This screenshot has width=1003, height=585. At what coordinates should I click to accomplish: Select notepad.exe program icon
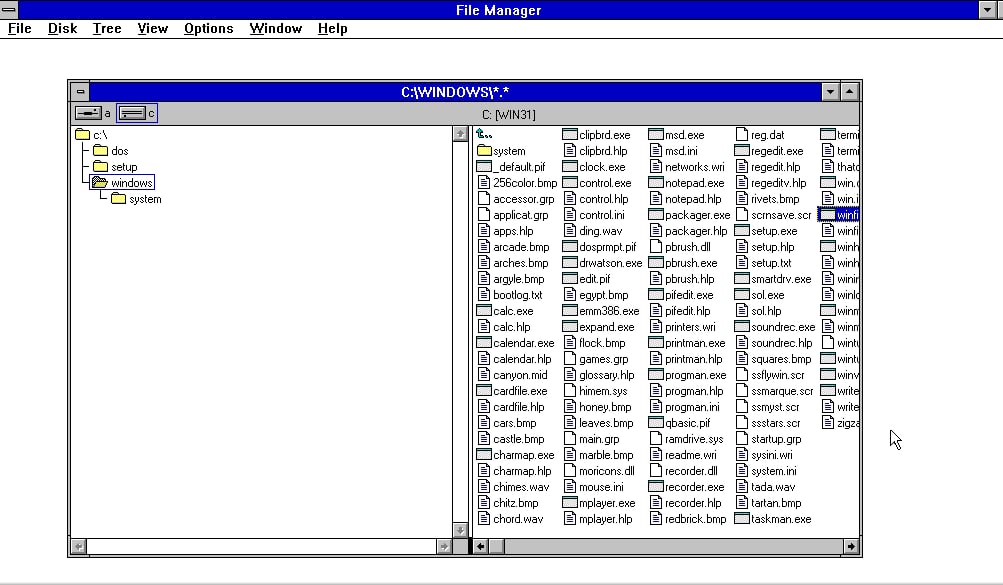pyautogui.click(x=655, y=183)
